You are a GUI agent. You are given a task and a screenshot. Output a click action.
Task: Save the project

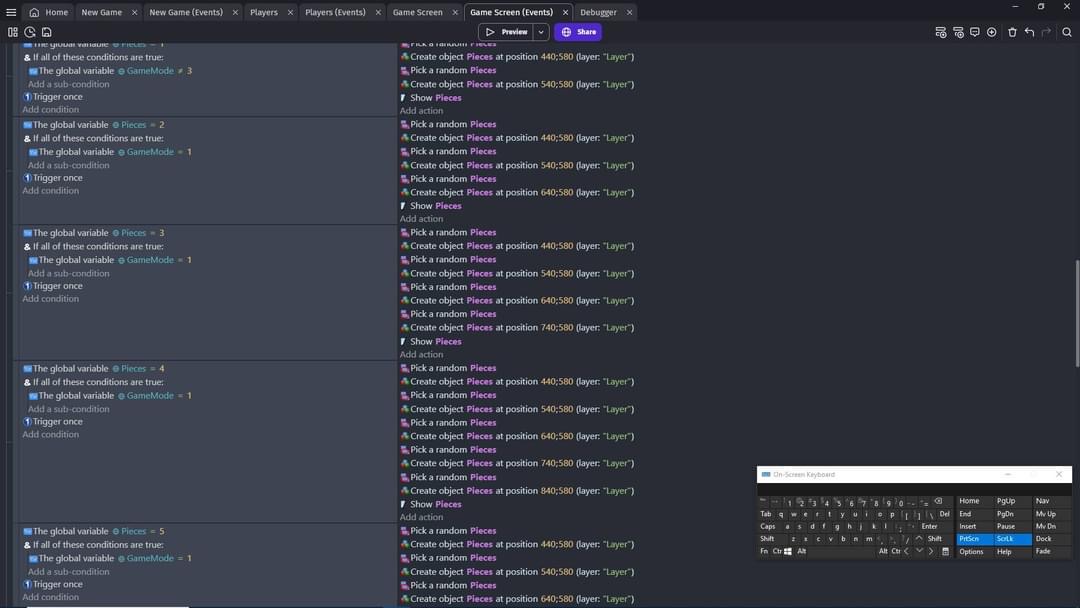tap(46, 31)
